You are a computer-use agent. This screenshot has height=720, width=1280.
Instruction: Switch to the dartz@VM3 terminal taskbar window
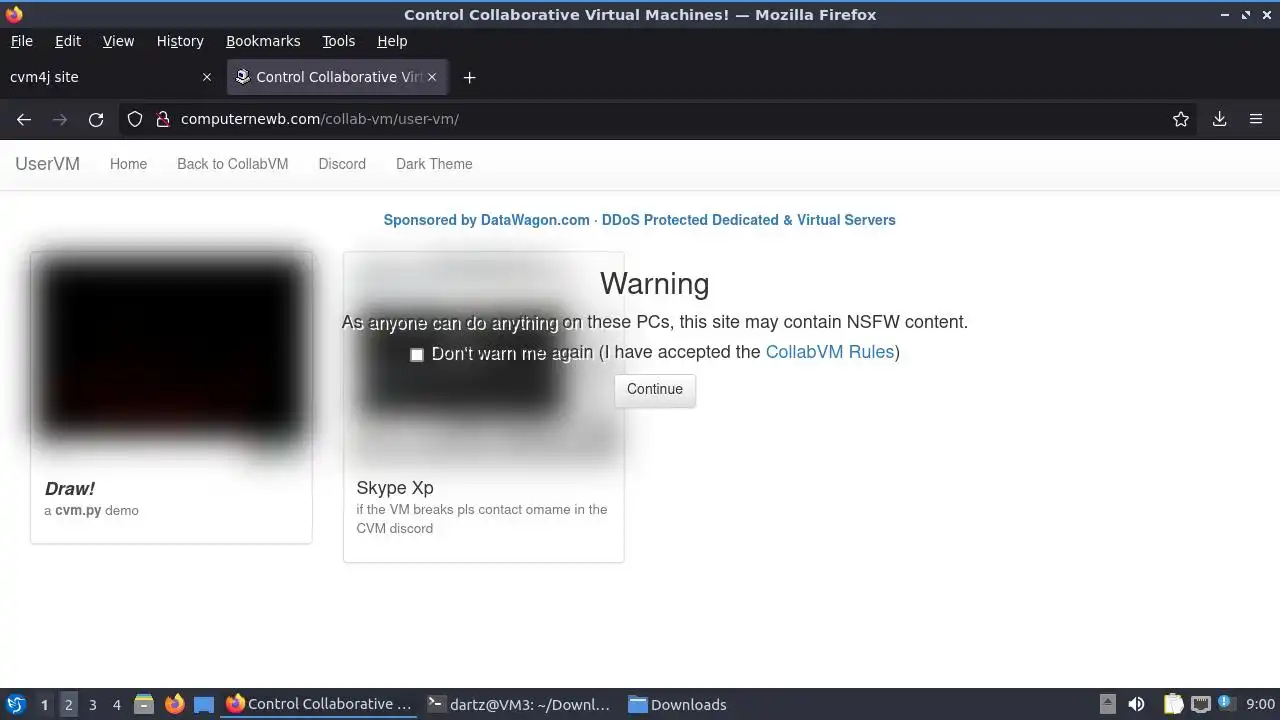[x=519, y=704]
